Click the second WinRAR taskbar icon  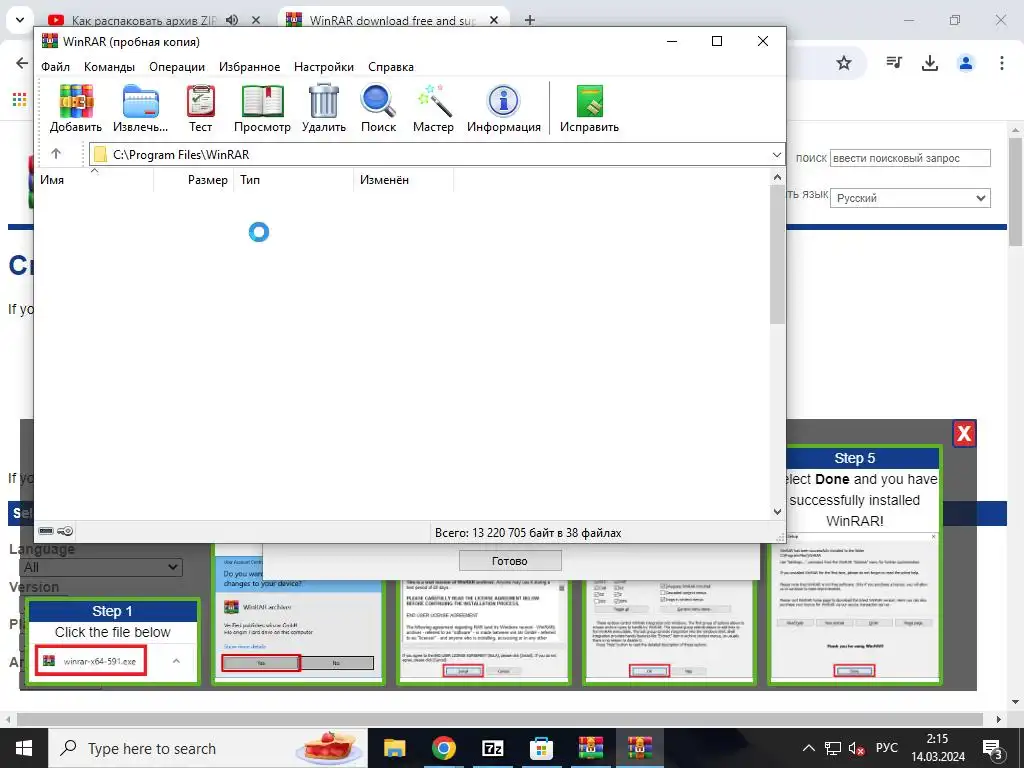[639, 748]
